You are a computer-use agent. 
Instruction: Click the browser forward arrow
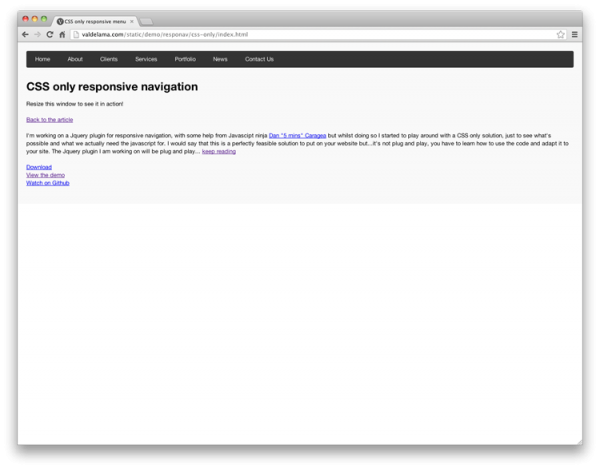click(38, 34)
